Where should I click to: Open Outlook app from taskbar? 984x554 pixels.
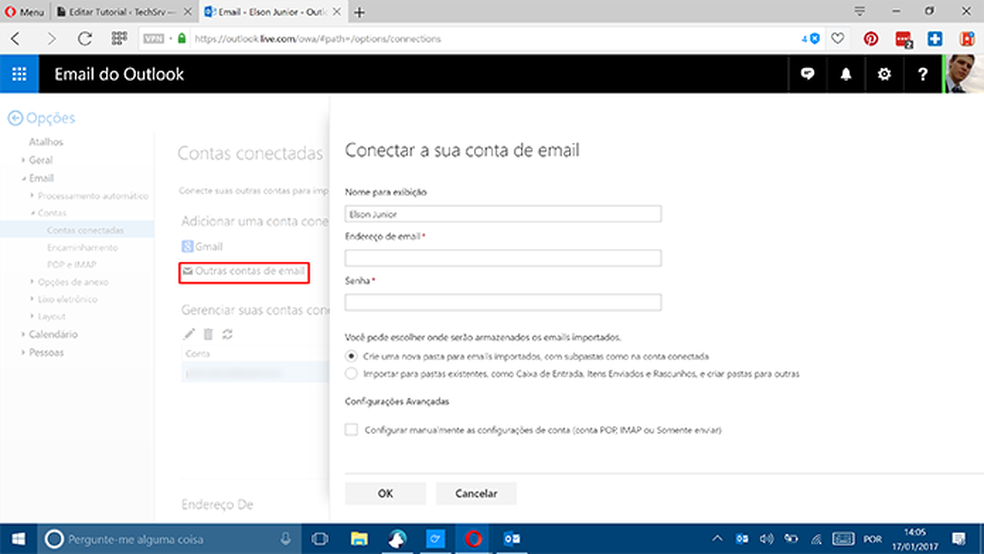(511, 539)
